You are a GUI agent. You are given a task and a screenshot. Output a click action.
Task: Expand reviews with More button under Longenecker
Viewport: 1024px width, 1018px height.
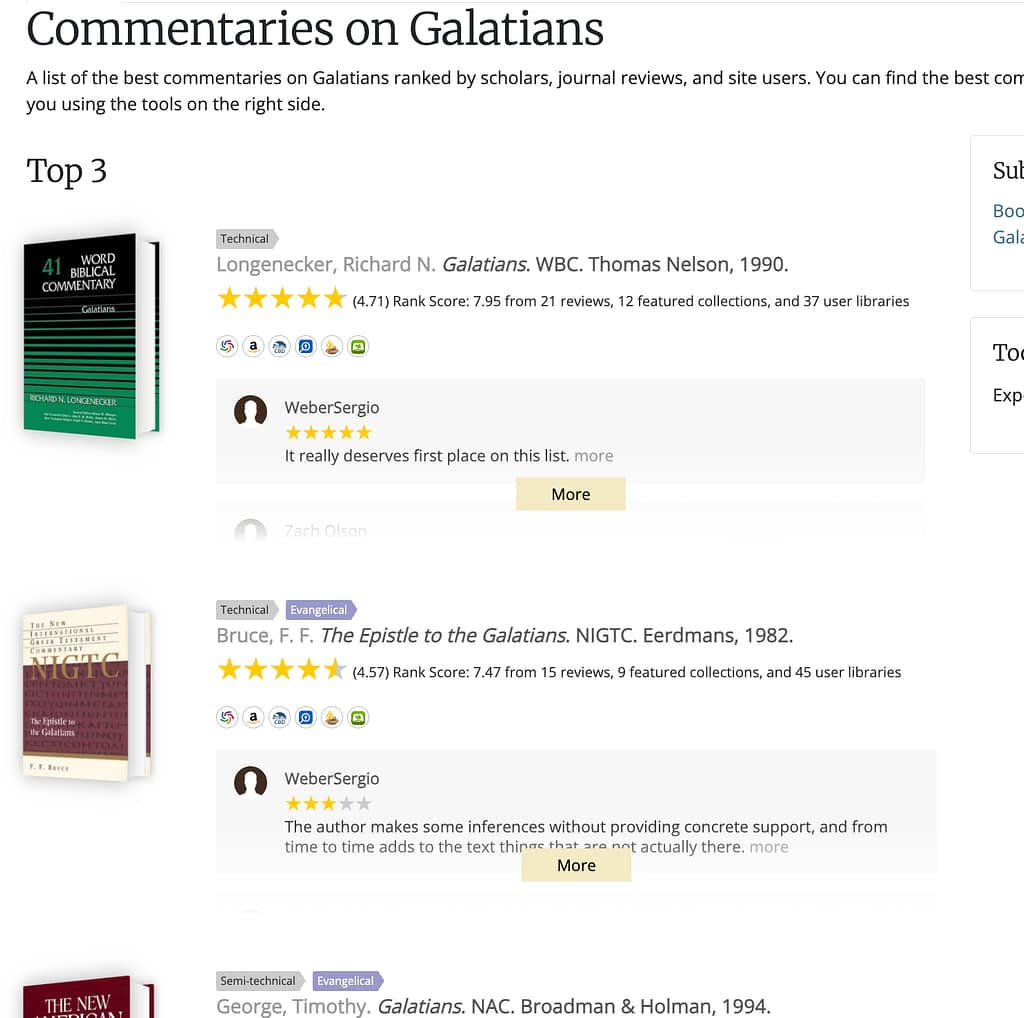coord(570,494)
